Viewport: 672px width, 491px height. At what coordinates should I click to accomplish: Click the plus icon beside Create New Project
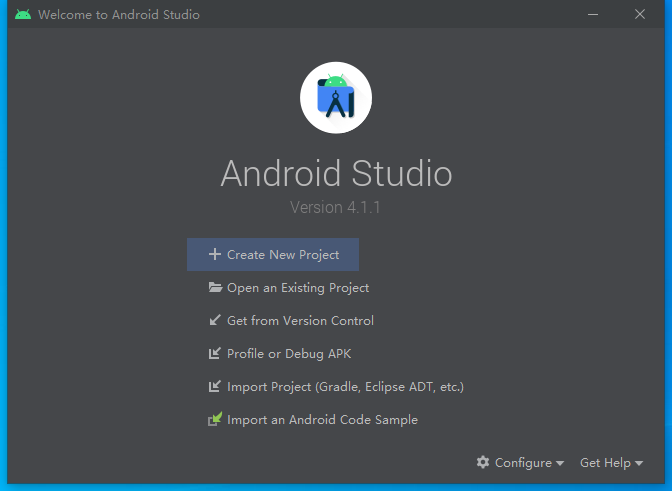(x=215, y=254)
